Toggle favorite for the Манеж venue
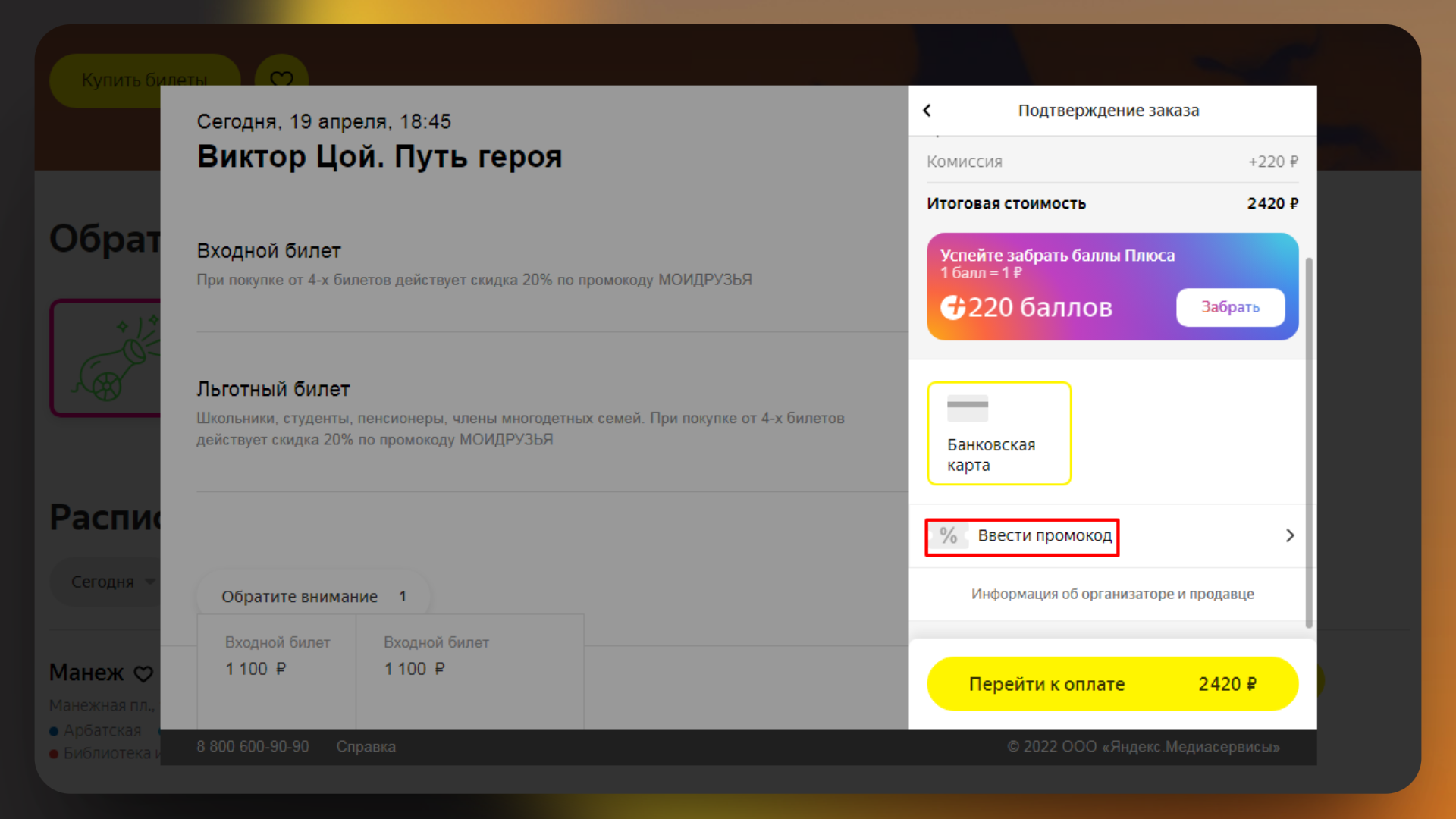Viewport: 1456px width, 819px height. (143, 673)
